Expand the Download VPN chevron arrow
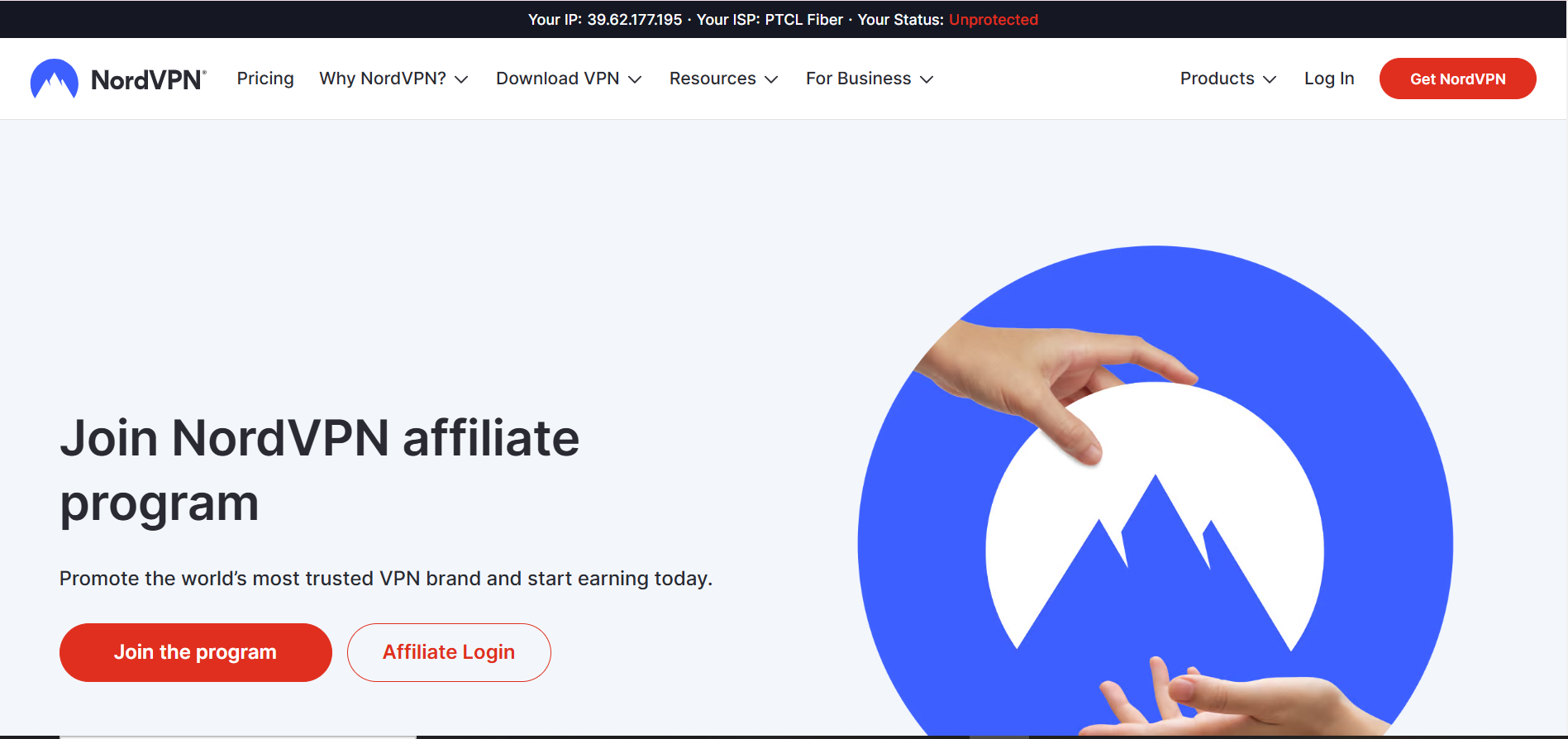Image resolution: width=1568 pixels, height=739 pixels. click(x=635, y=79)
